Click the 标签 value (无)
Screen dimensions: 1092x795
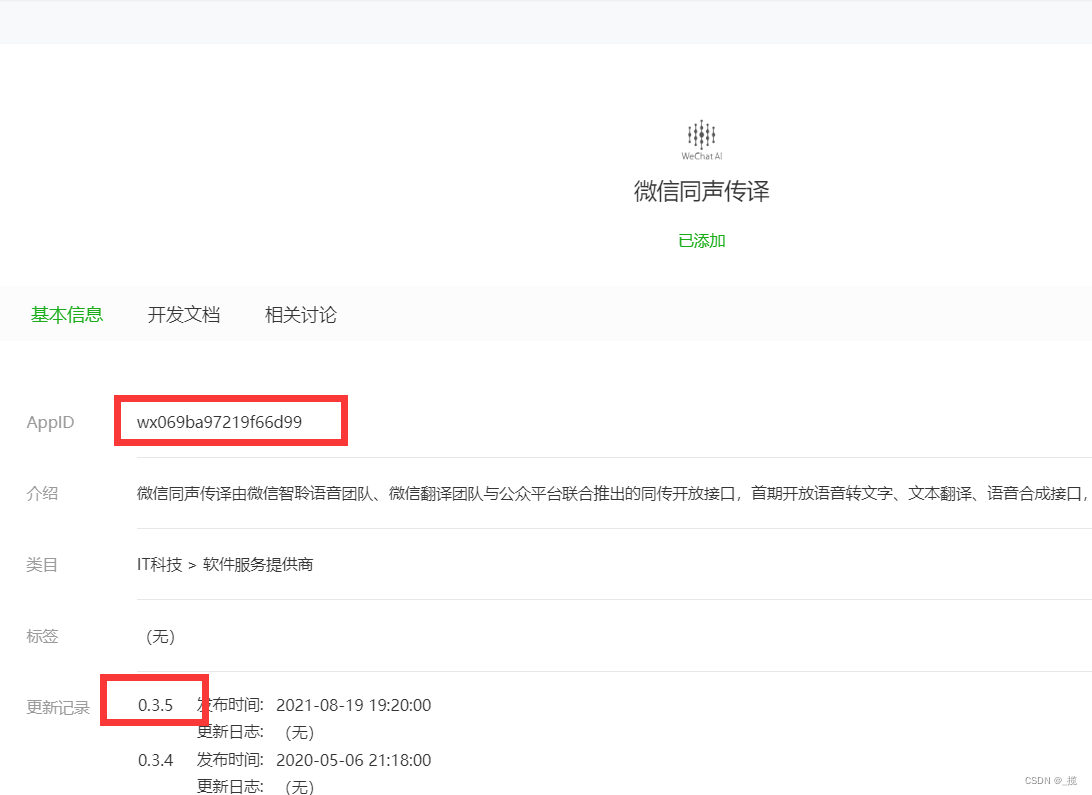click(160, 636)
